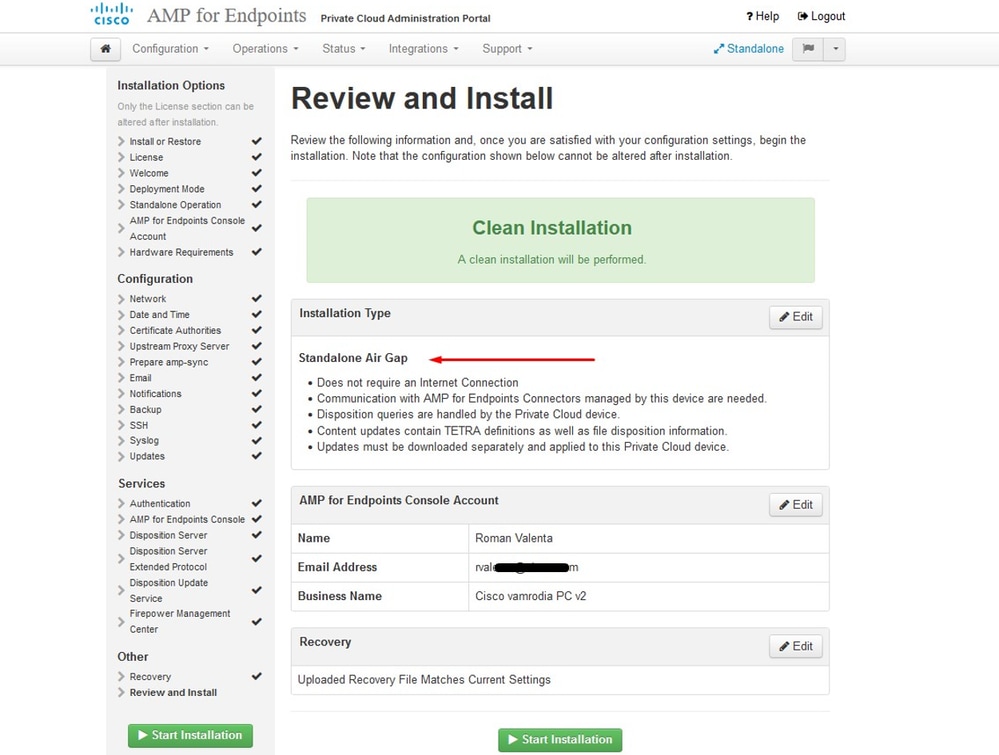
Task: Click the checkmark next to Updates
Action: 257,456
